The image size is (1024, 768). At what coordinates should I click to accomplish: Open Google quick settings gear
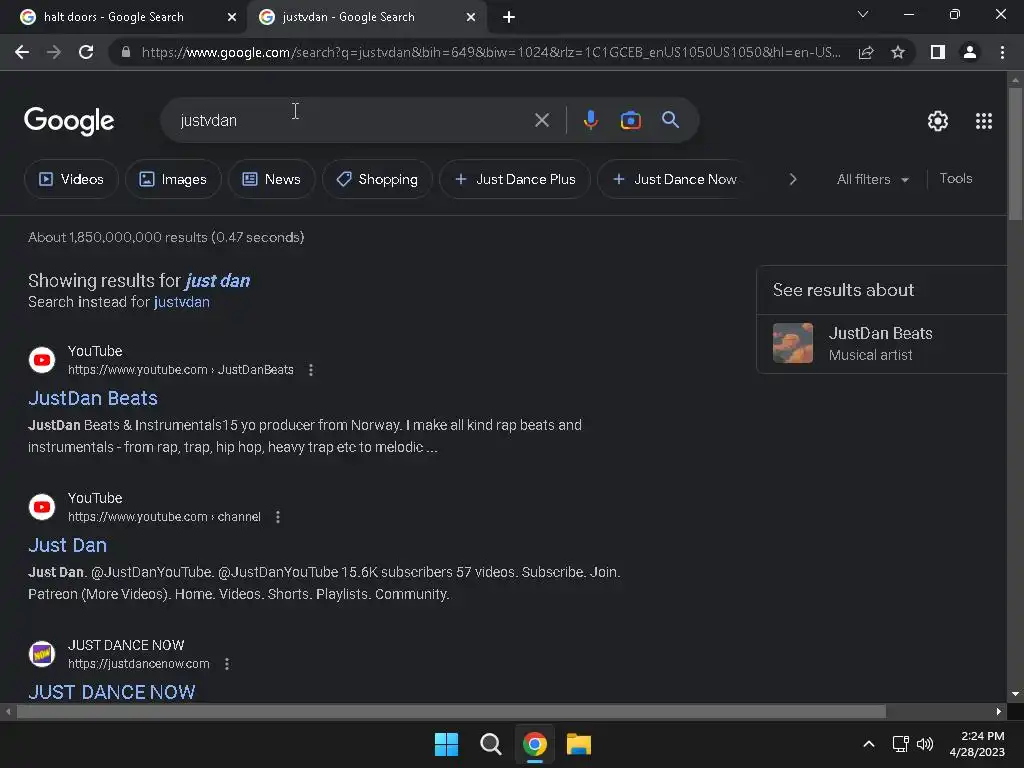pyautogui.click(x=938, y=121)
